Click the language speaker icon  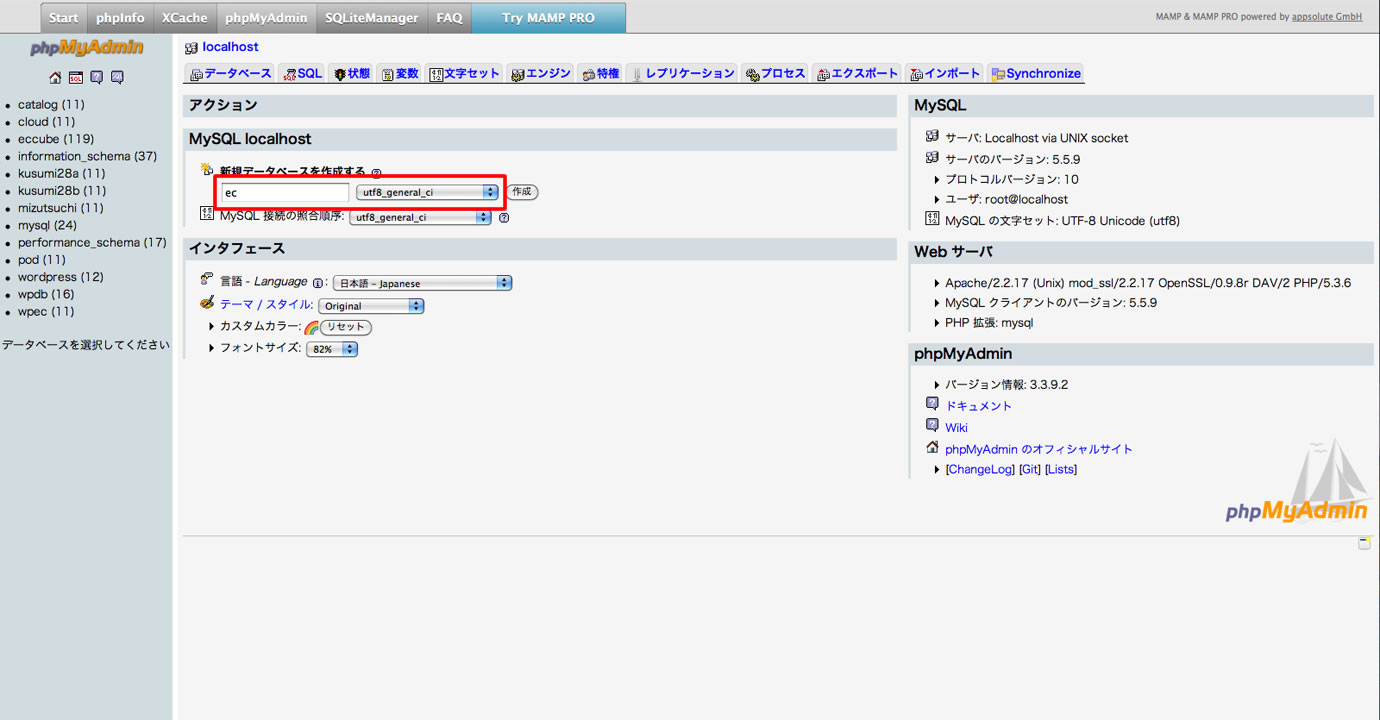pos(207,279)
